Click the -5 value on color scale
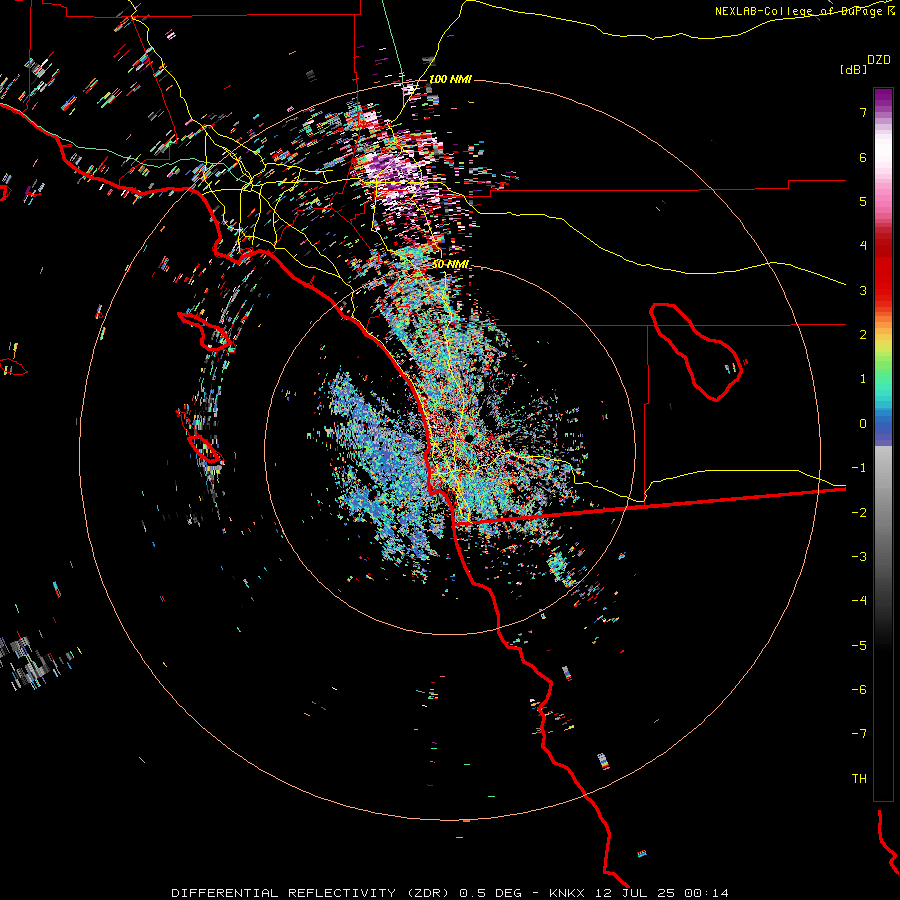This screenshot has width=900, height=900. (859, 646)
